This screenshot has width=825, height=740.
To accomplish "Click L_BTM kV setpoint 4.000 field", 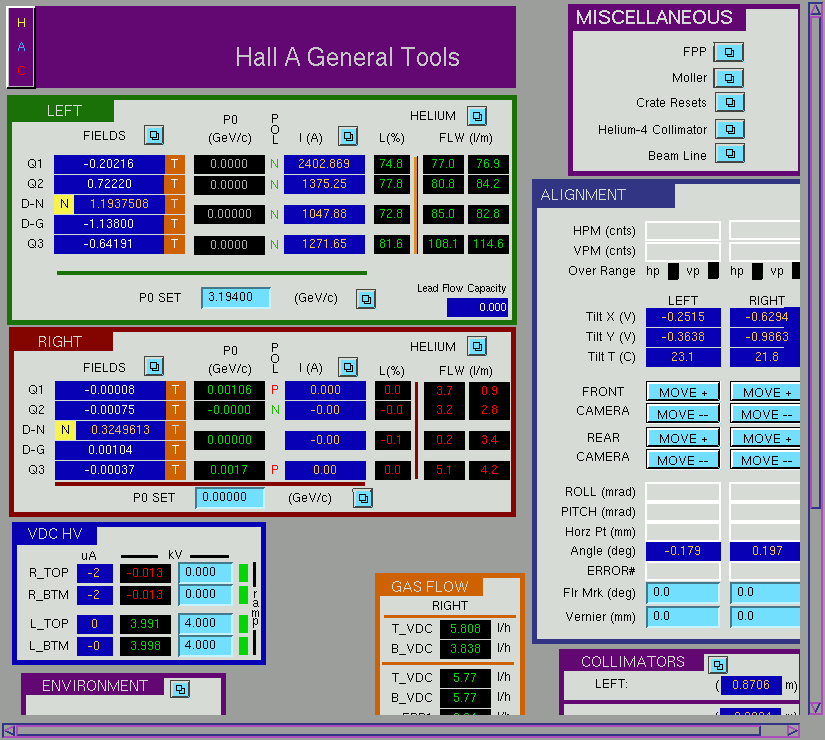I will pos(205,646).
